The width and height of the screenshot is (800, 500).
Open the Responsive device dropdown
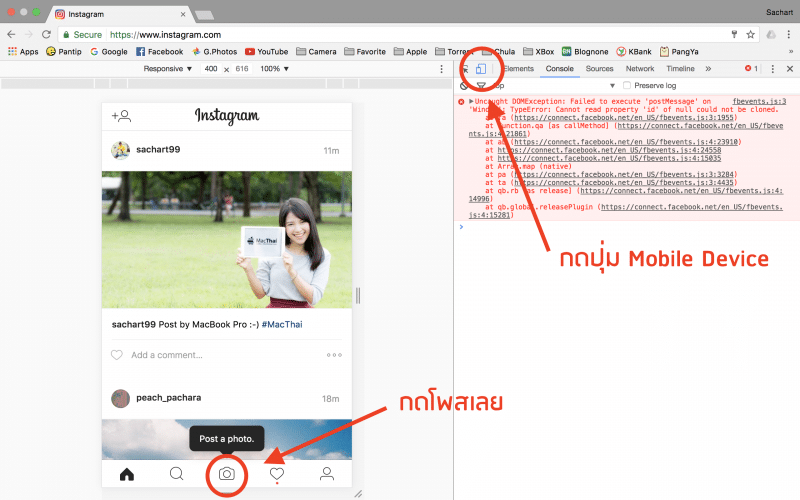(x=167, y=69)
